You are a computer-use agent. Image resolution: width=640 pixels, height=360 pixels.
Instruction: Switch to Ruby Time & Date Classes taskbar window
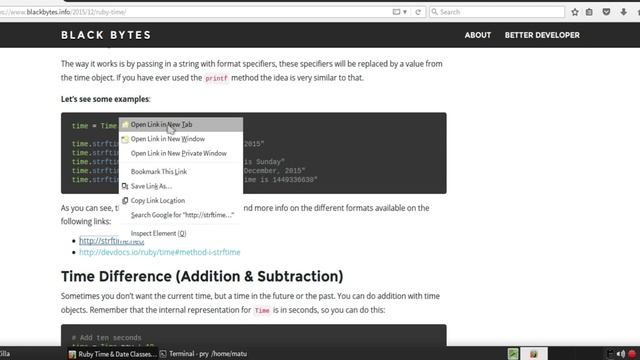(x=113, y=354)
